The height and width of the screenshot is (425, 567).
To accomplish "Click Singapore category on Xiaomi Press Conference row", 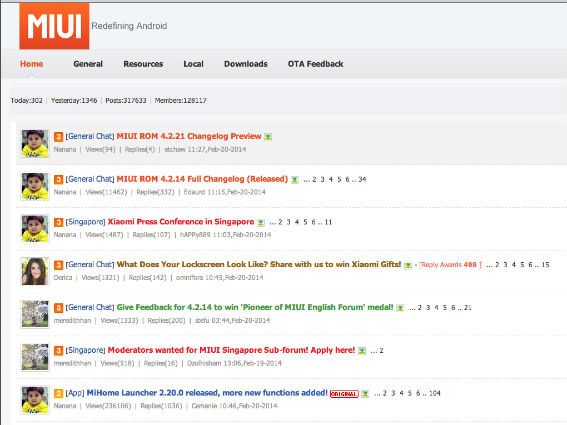I will pyautogui.click(x=85, y=222).
